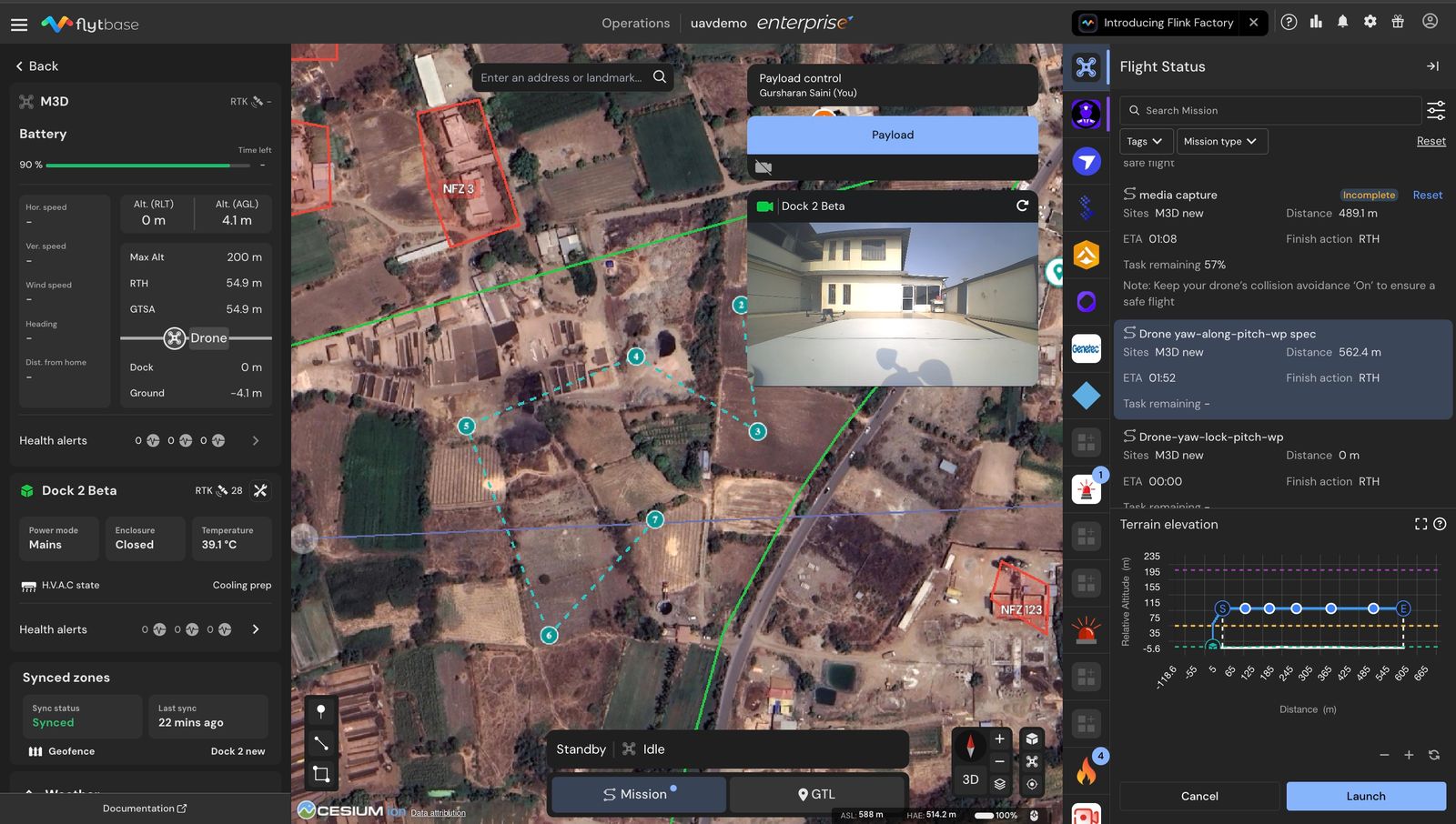
Task: Refresh the terrain elevation chart
Action: [1434, 755]
